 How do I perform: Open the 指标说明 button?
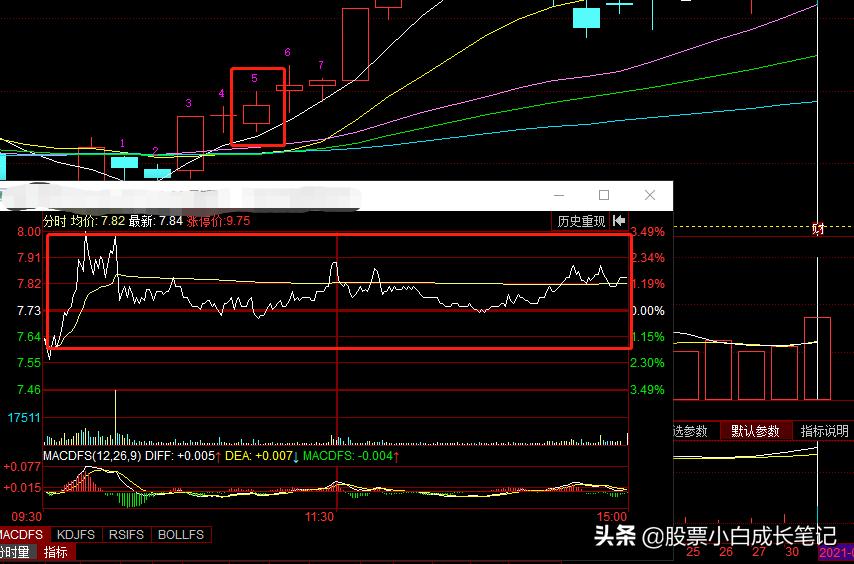pyautogui.click(x=824, y=431)
